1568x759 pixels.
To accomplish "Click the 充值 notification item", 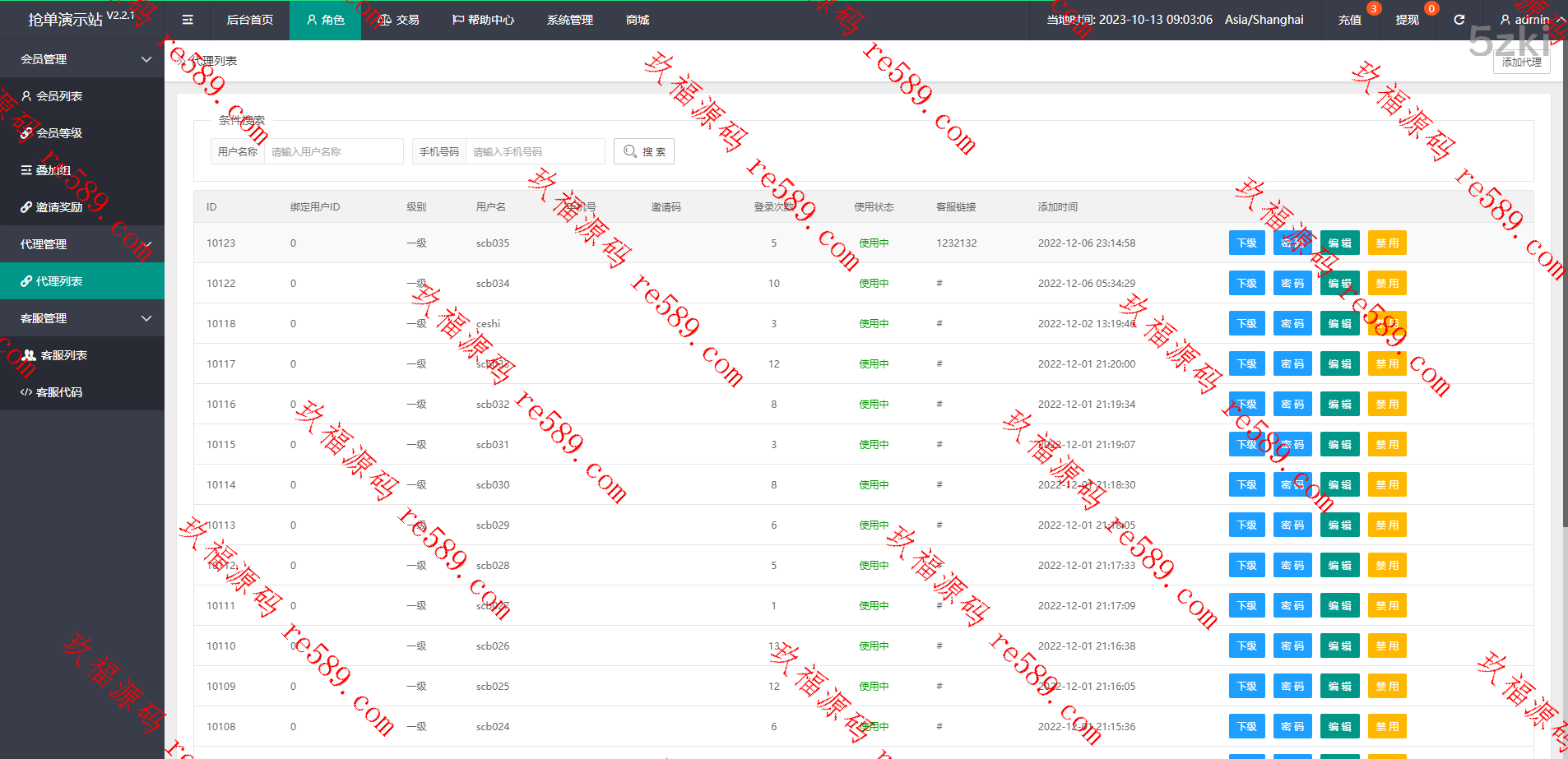I will tap(1349, 20).
